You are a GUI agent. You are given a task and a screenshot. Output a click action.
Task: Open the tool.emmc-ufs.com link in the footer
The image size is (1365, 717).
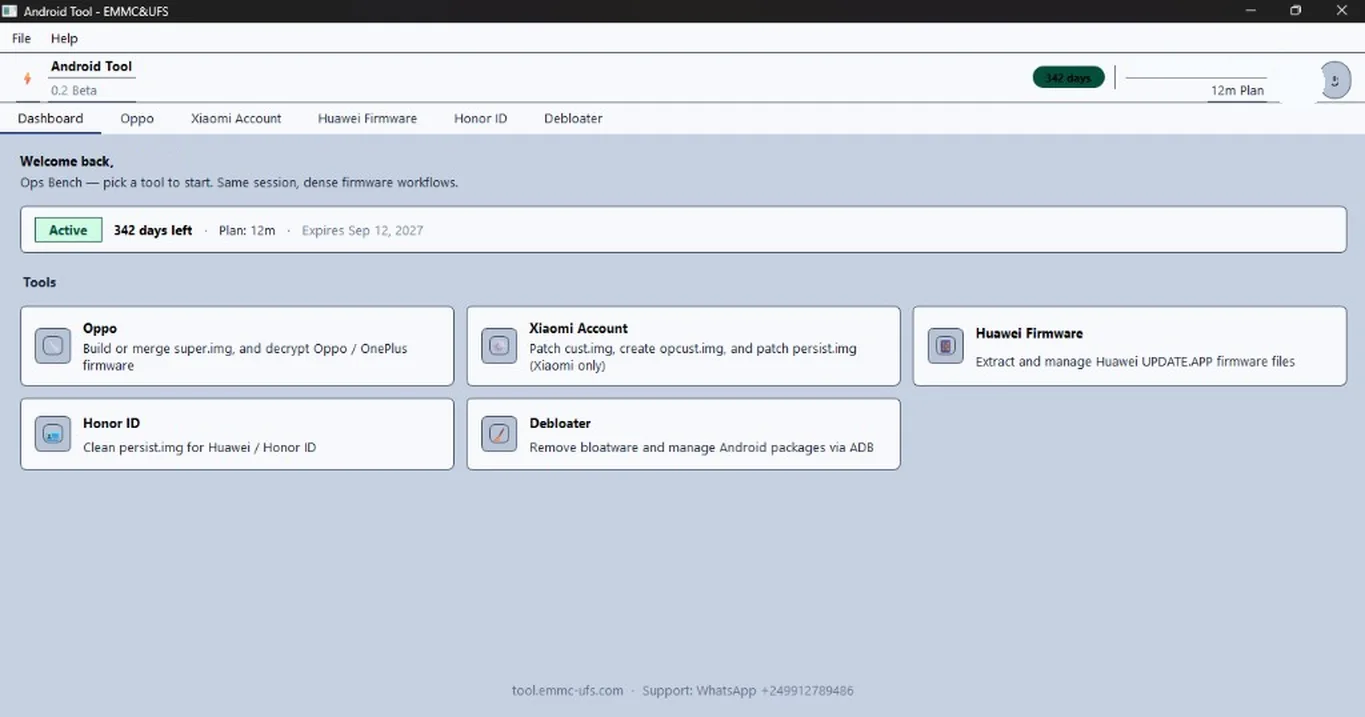pyautogui.click(x=567, y=690)
